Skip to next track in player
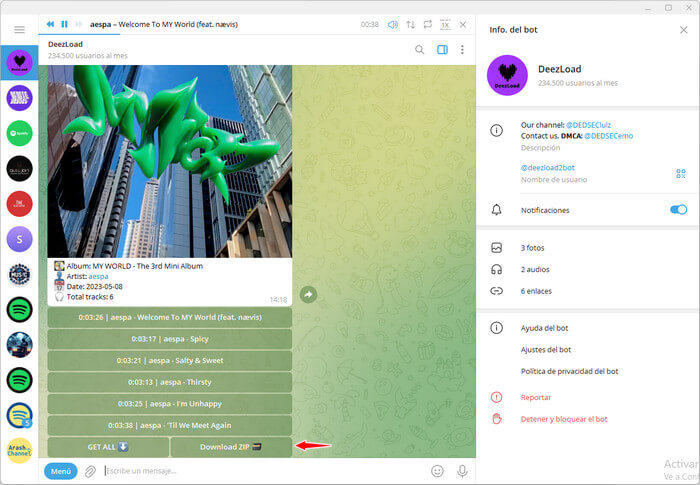 [79, 24]
